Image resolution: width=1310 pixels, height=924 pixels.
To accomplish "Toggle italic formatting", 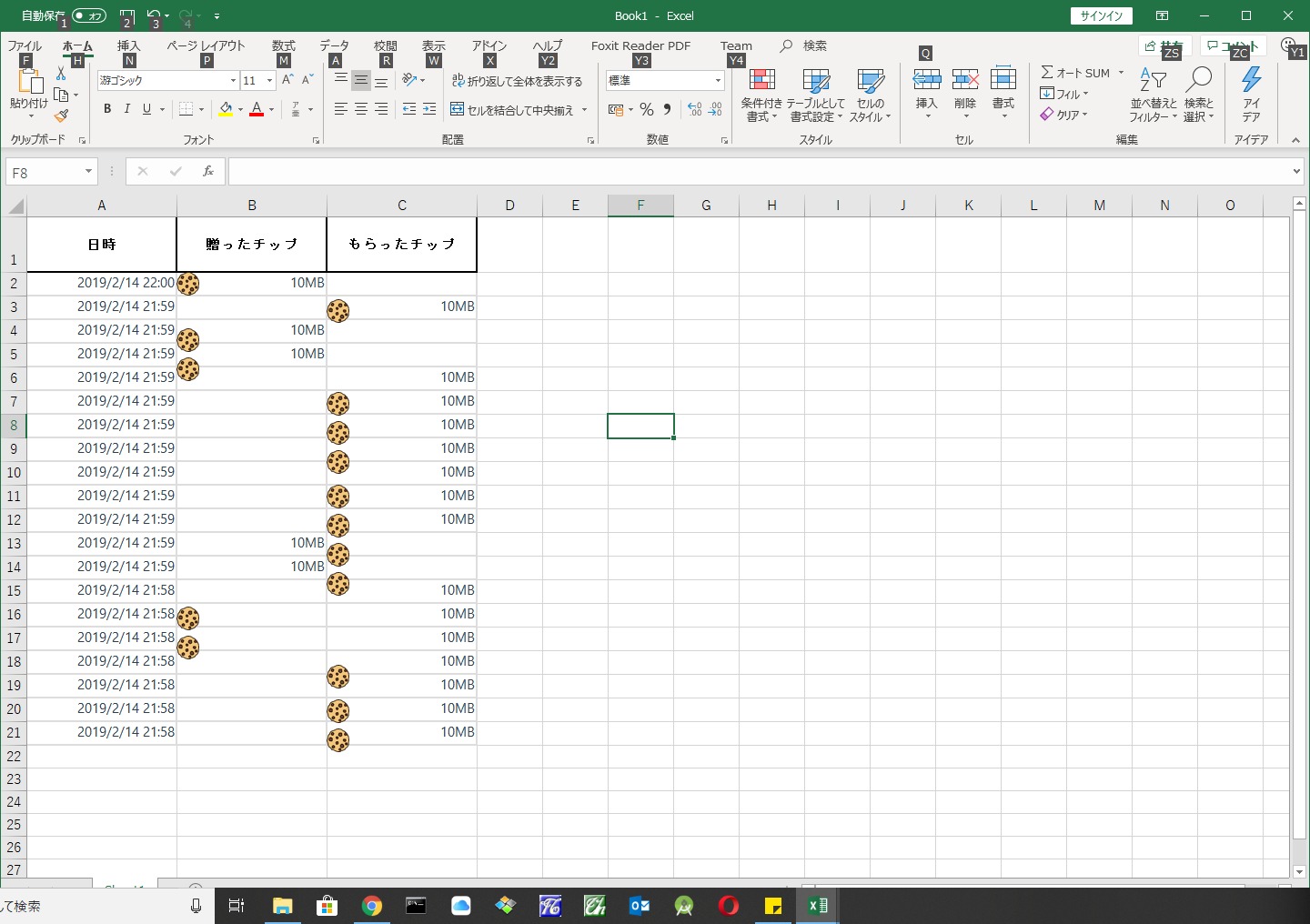I will (127, 109).
